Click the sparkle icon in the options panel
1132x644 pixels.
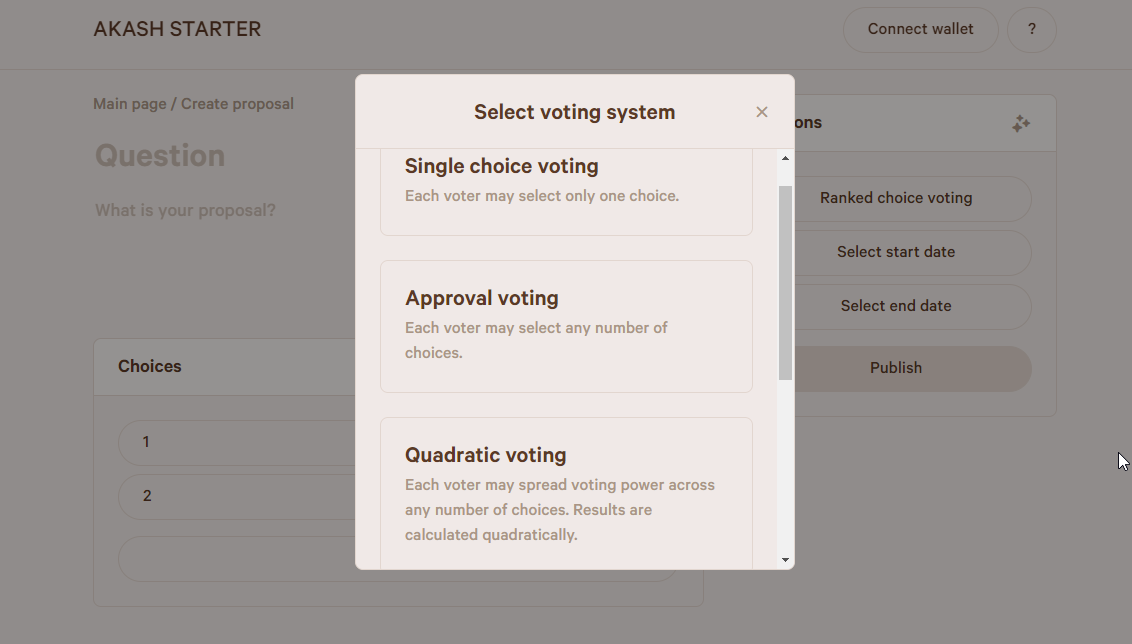pyautogui.click(x=1020, y=124)
